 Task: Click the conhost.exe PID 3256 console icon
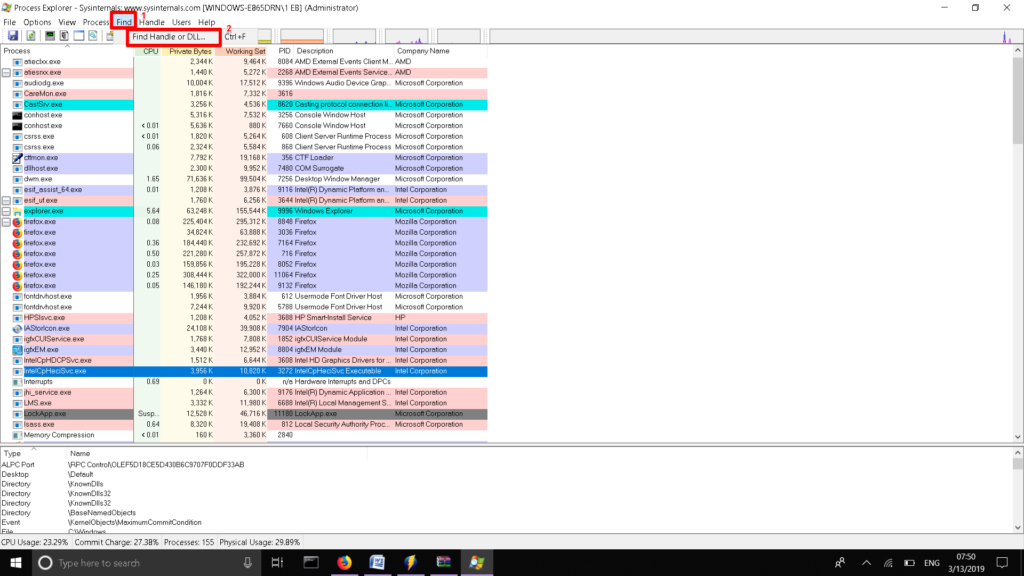click(x=18, y=116)
